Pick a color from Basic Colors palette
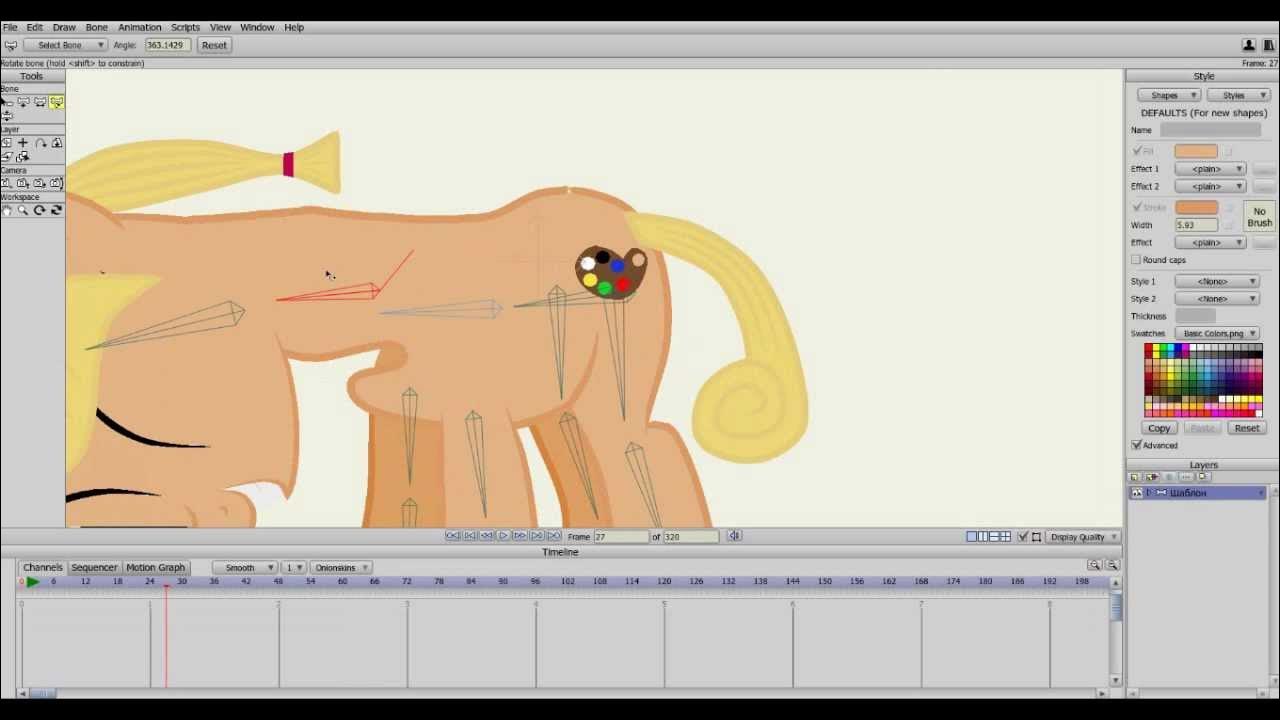Viewport: 1280px width, 720px height. (1203, 380)
